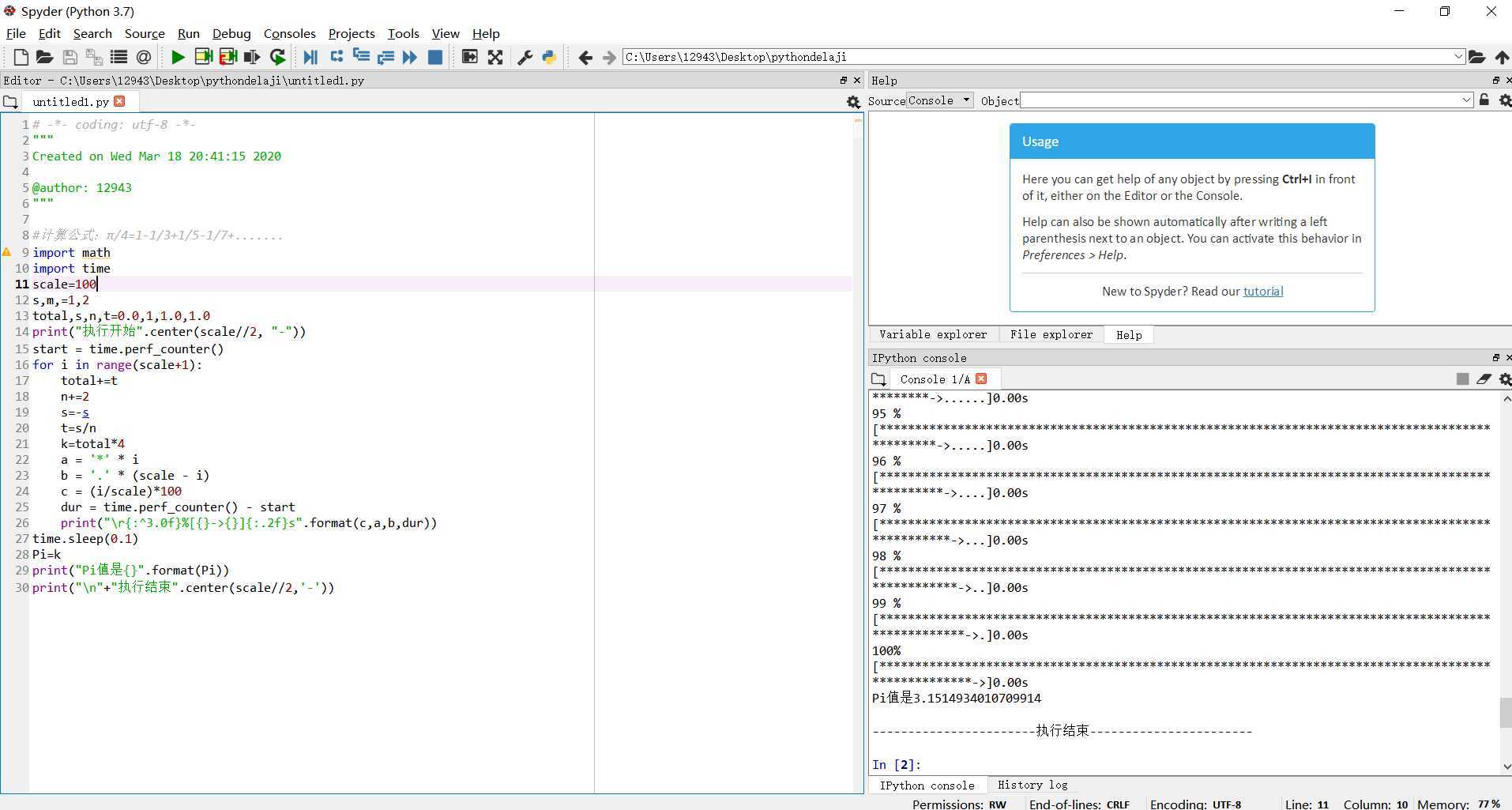1512x810 pixels.
Task: Stop debugging with the blue square
Action: [434, 57]
